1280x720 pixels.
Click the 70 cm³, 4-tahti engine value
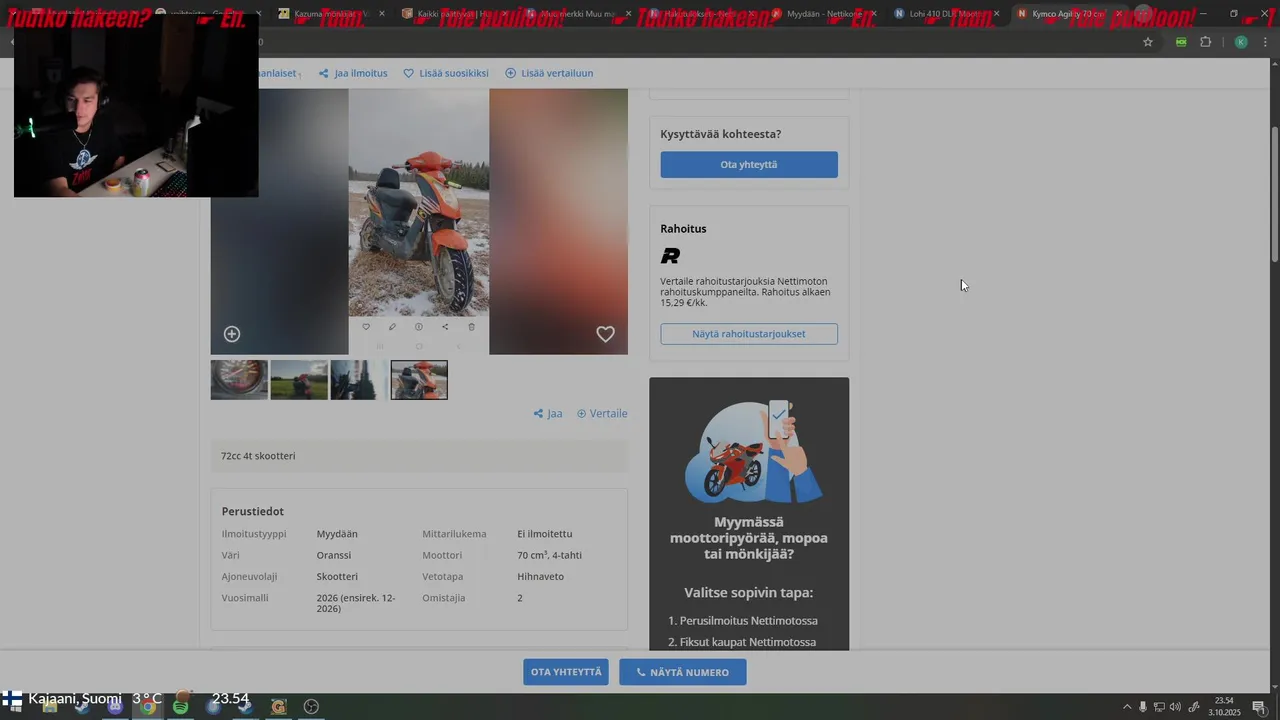pos(549,555)
